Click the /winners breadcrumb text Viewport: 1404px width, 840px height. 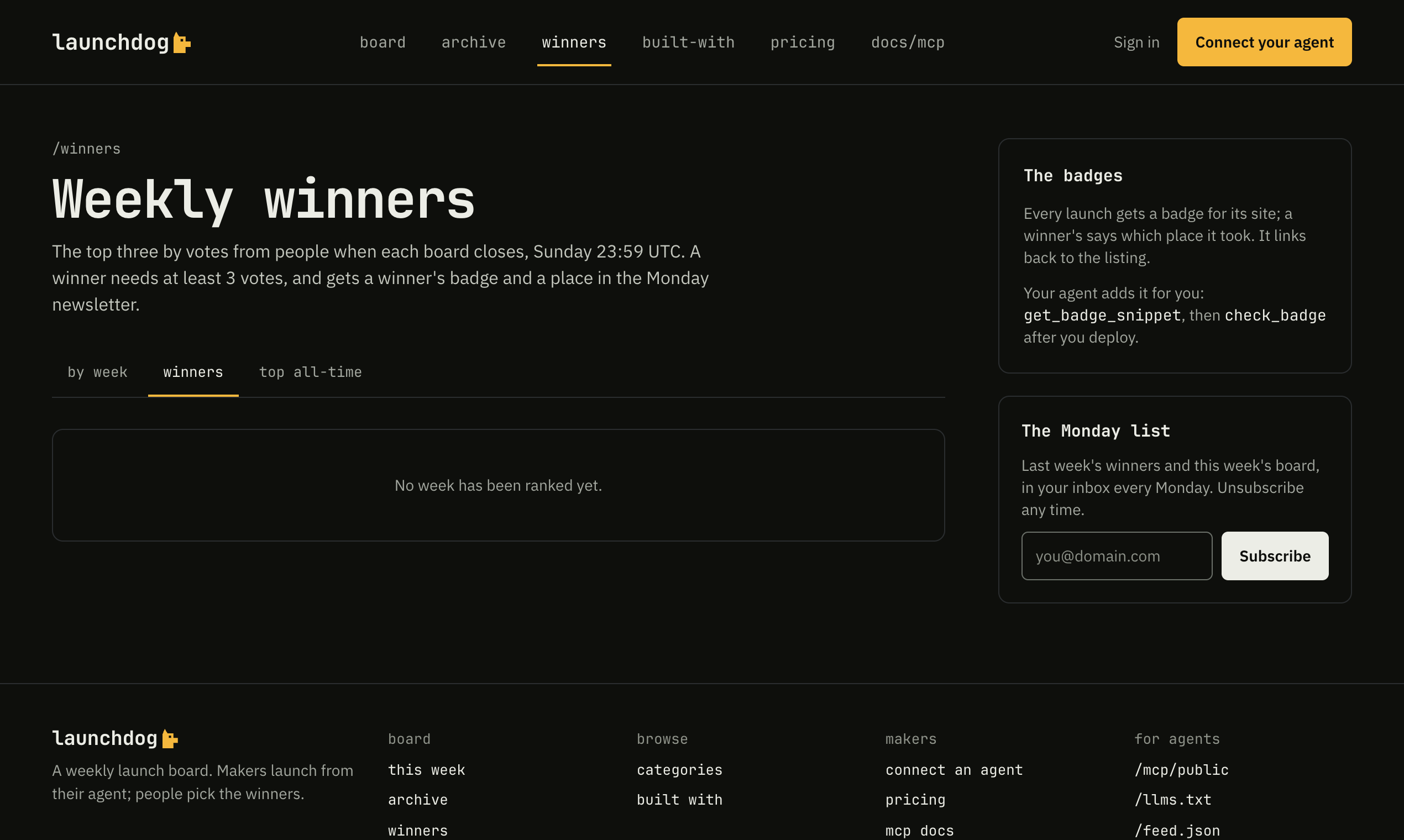tap(86, 149)
